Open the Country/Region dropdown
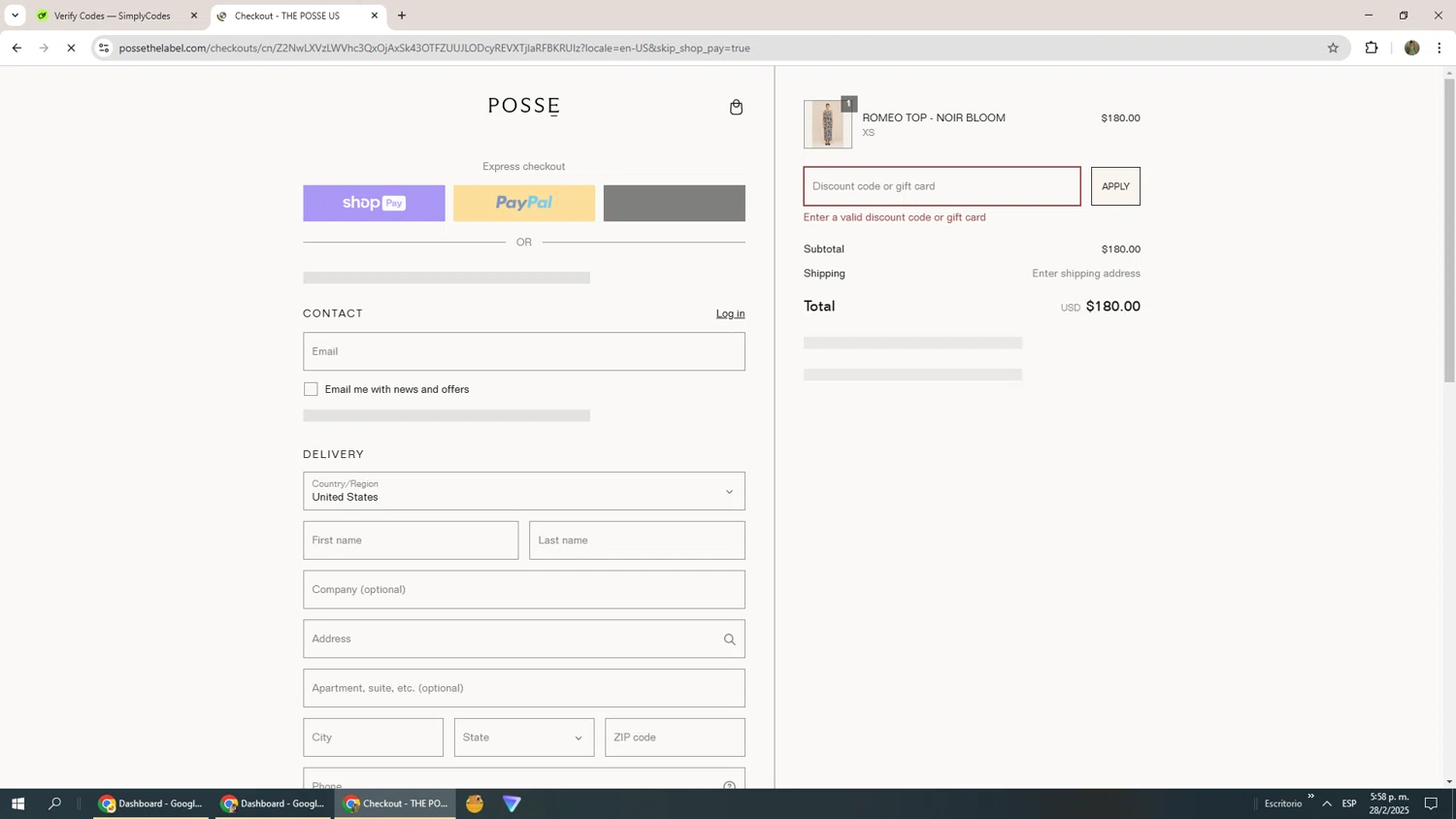Image resolution: width=1456 pixels, height=819 pixels. click(524, 491)
